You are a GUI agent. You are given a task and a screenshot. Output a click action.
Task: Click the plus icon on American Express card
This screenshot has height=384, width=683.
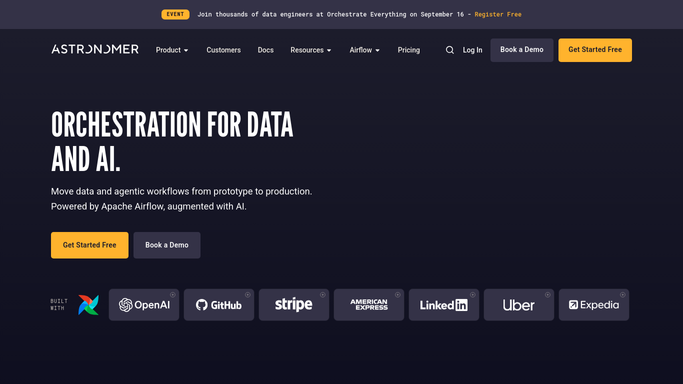coord(397,295)
